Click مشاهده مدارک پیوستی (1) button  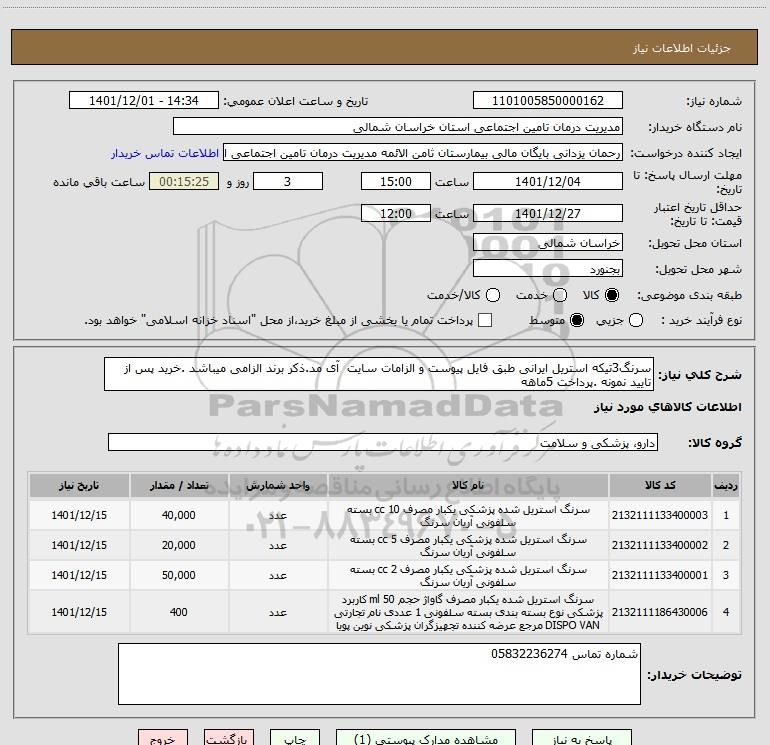tap(426, 738)
